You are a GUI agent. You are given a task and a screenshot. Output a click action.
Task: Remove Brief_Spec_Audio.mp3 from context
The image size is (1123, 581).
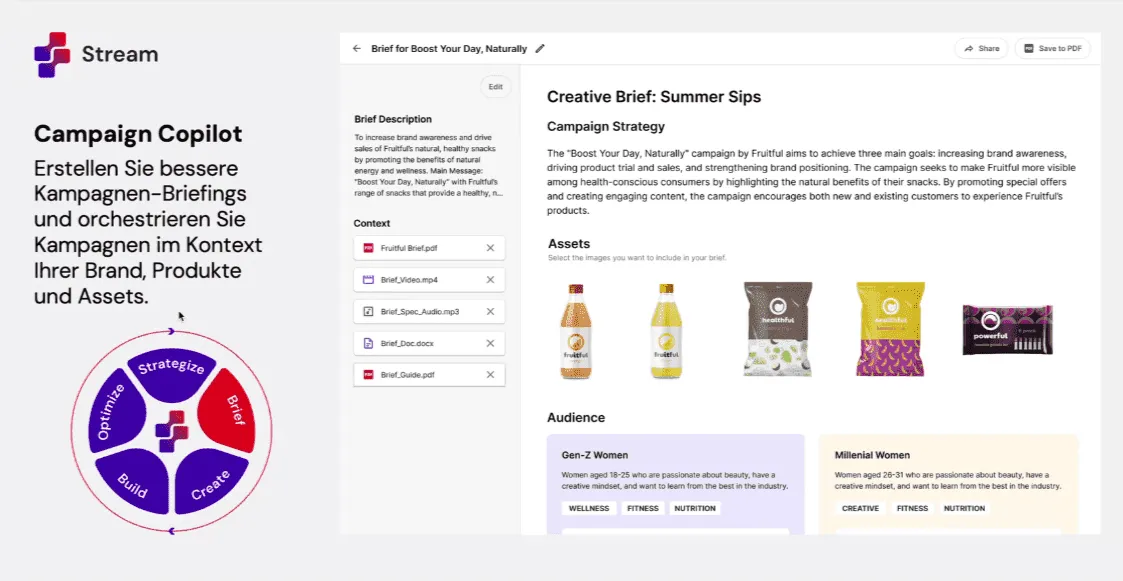click(490, 311)
